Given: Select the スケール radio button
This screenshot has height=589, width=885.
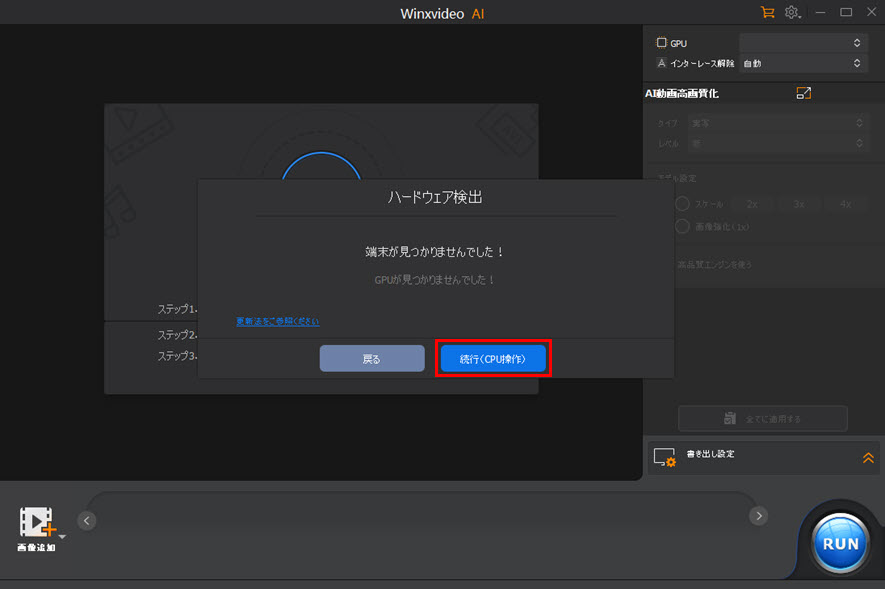Looking at the screenshot, I should (x=683, y=203).
